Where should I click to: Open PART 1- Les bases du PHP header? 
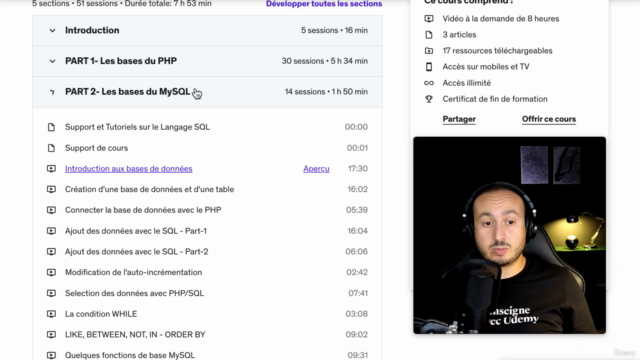click(x=207, y=61)
